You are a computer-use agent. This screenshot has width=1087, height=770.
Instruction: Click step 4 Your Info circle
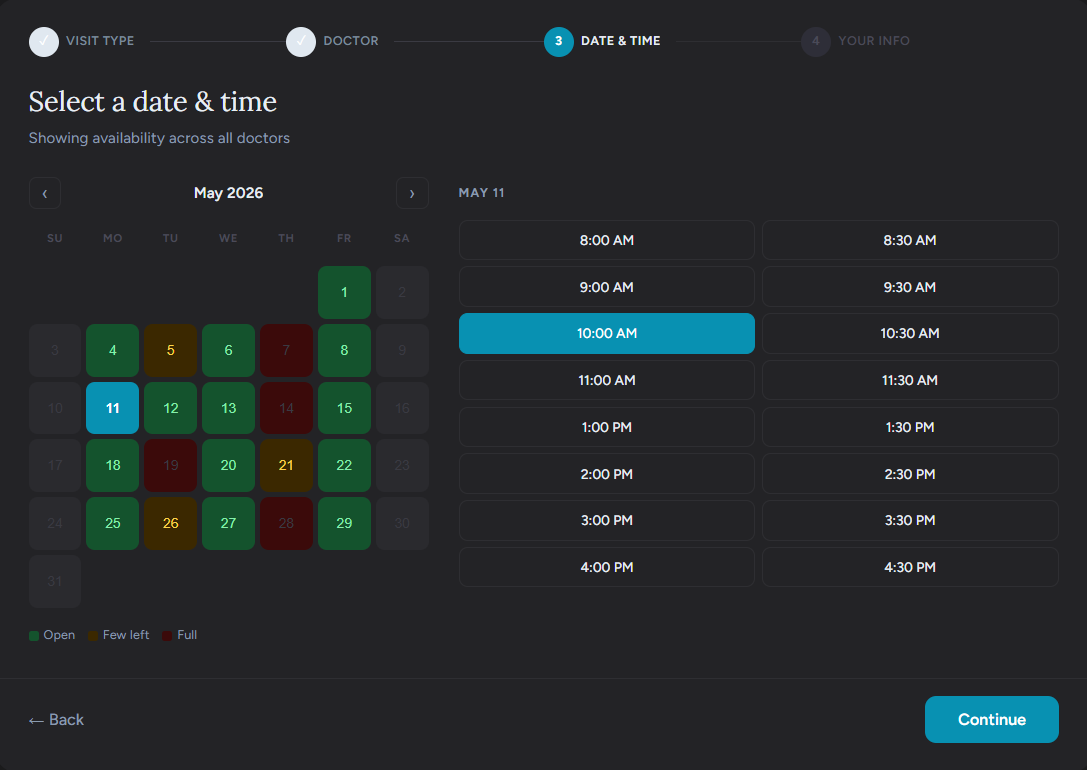tap(815, 41)
